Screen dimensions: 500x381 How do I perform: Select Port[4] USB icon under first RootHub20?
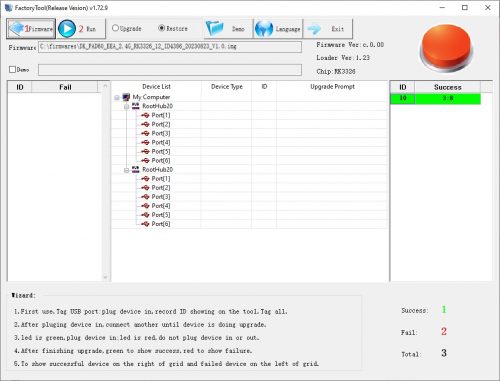click(145, 142)
